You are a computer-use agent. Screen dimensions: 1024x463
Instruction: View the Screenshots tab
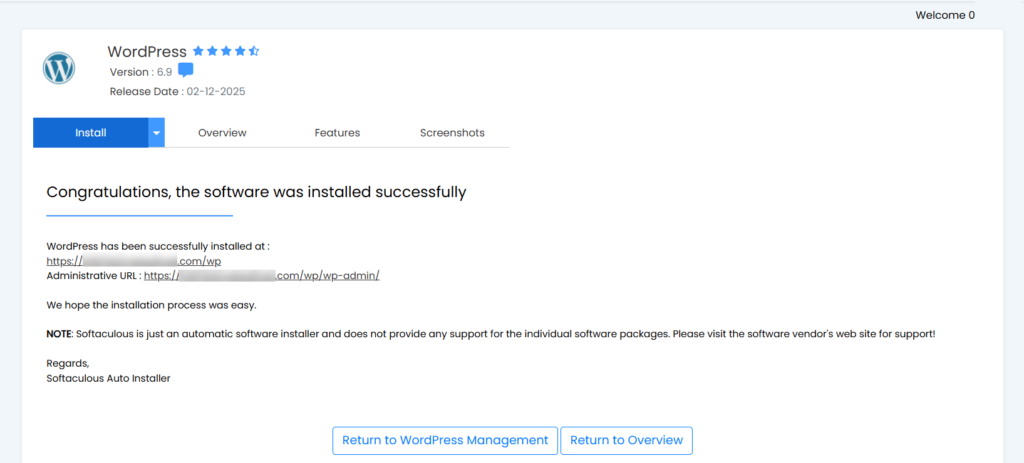point(452,132)
